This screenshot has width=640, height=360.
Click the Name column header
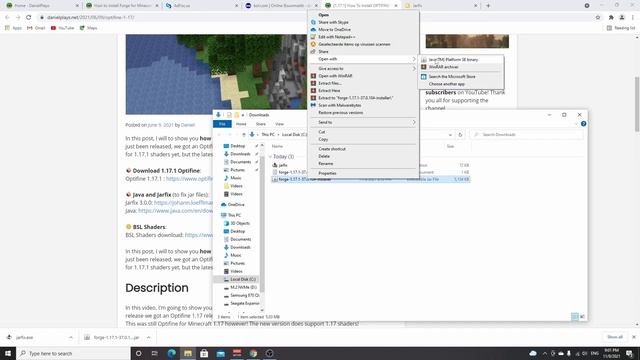[277, 146]
